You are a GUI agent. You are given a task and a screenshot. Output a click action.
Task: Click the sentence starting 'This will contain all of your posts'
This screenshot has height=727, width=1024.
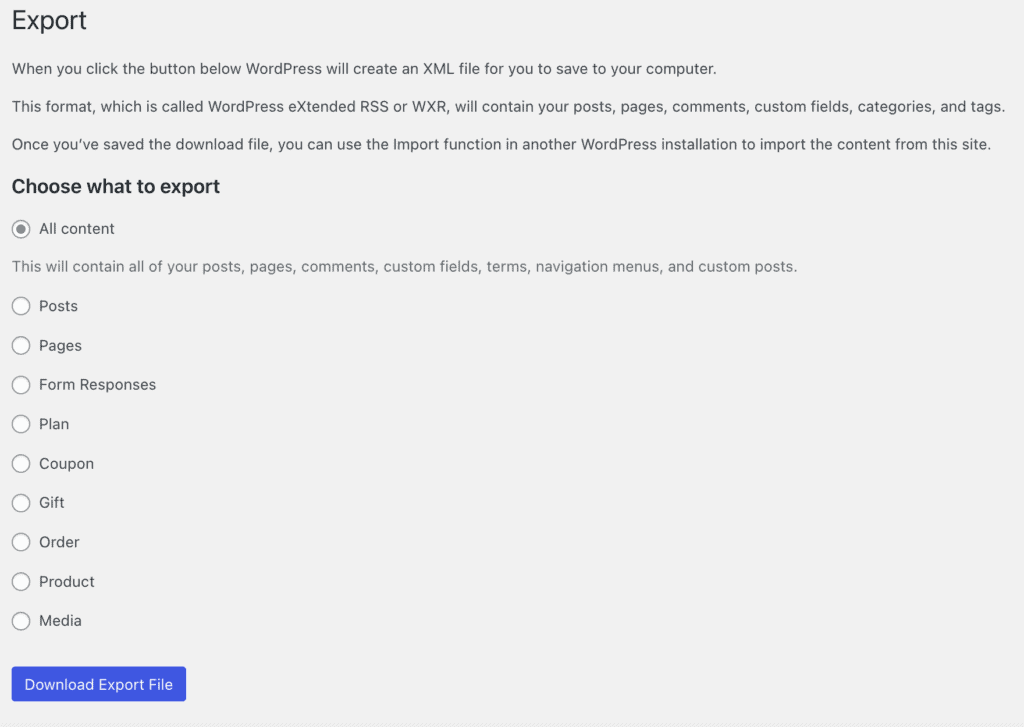404,267
